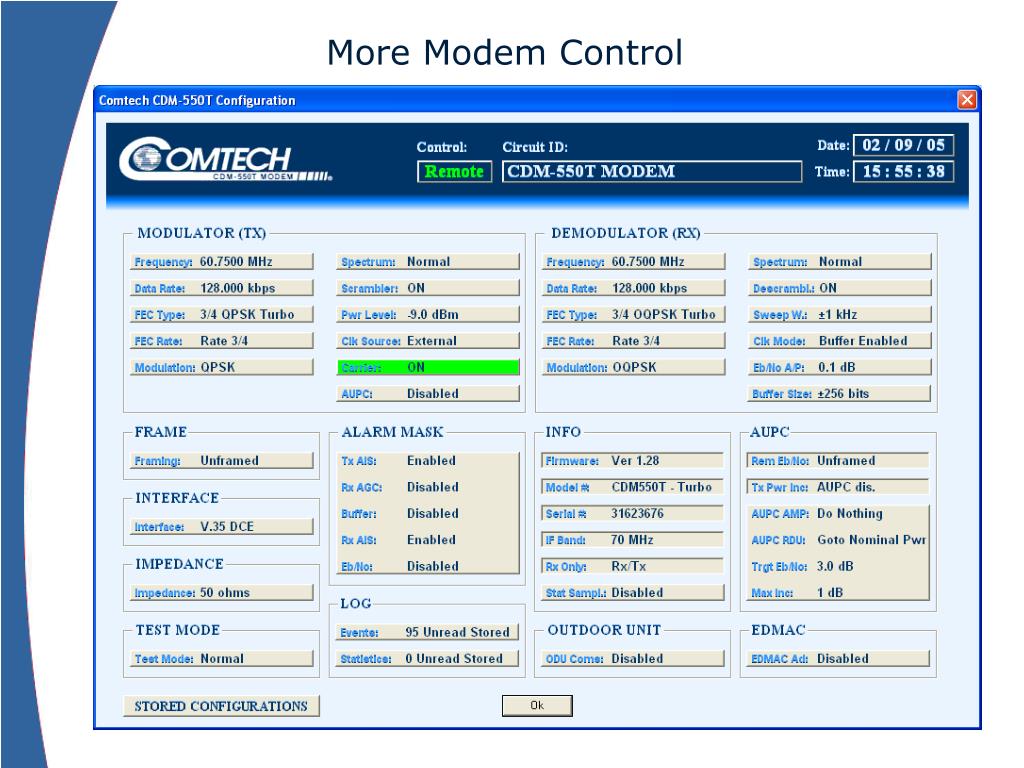
Task: Change Clk Mode Buffer Enabled setting
Action: (x=840, y=341)
